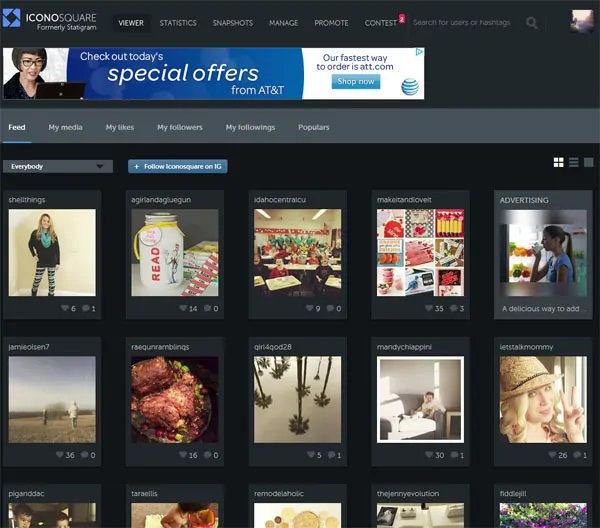This screenshot has height=528, width=600.
Task: Select the Feed tab
Action: pyautogui.click(x=17, y=127)
